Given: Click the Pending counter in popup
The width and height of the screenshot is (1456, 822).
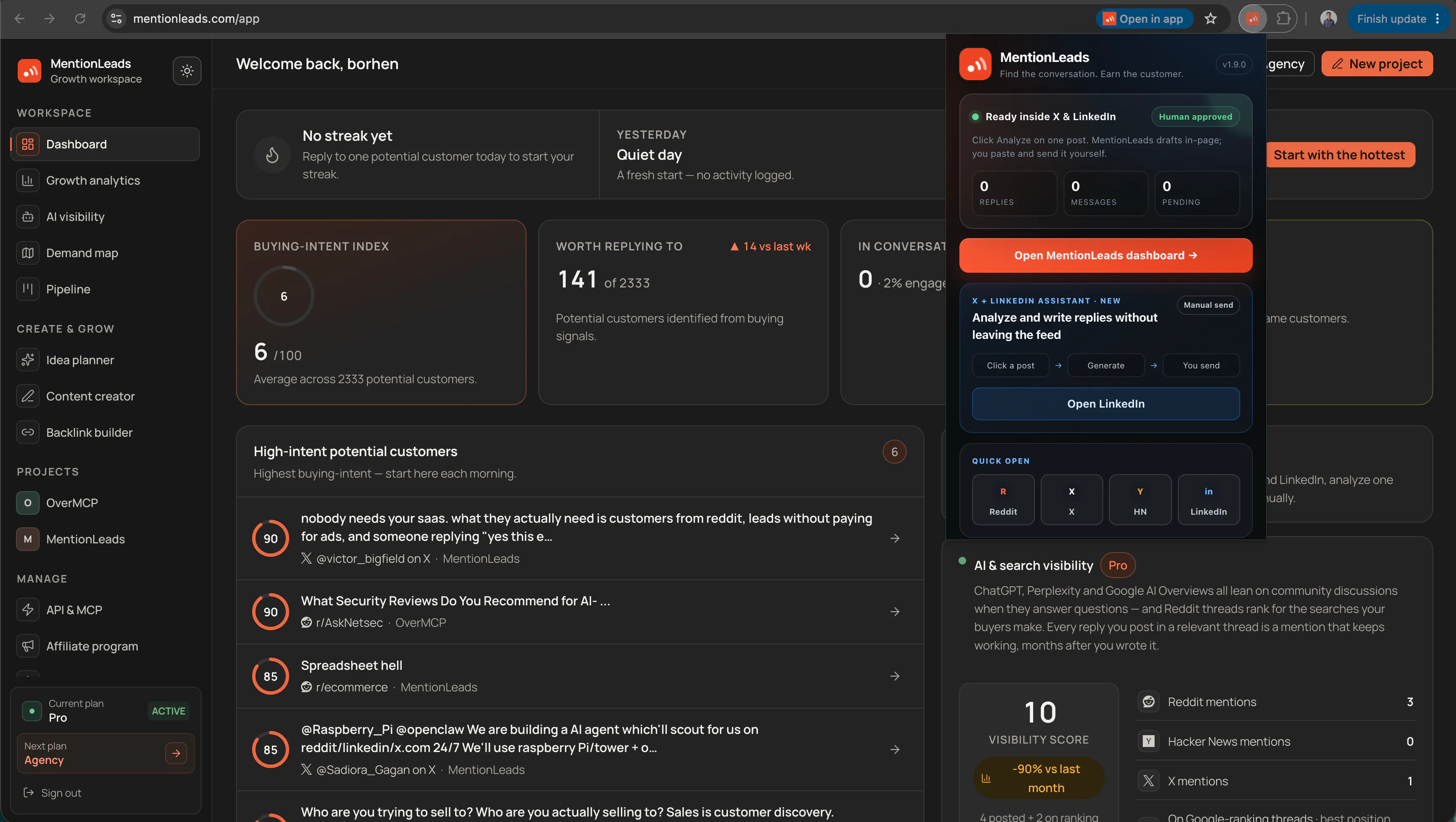Looking at the screenshot, I should pyautogui.click(x=1197, y=193).
